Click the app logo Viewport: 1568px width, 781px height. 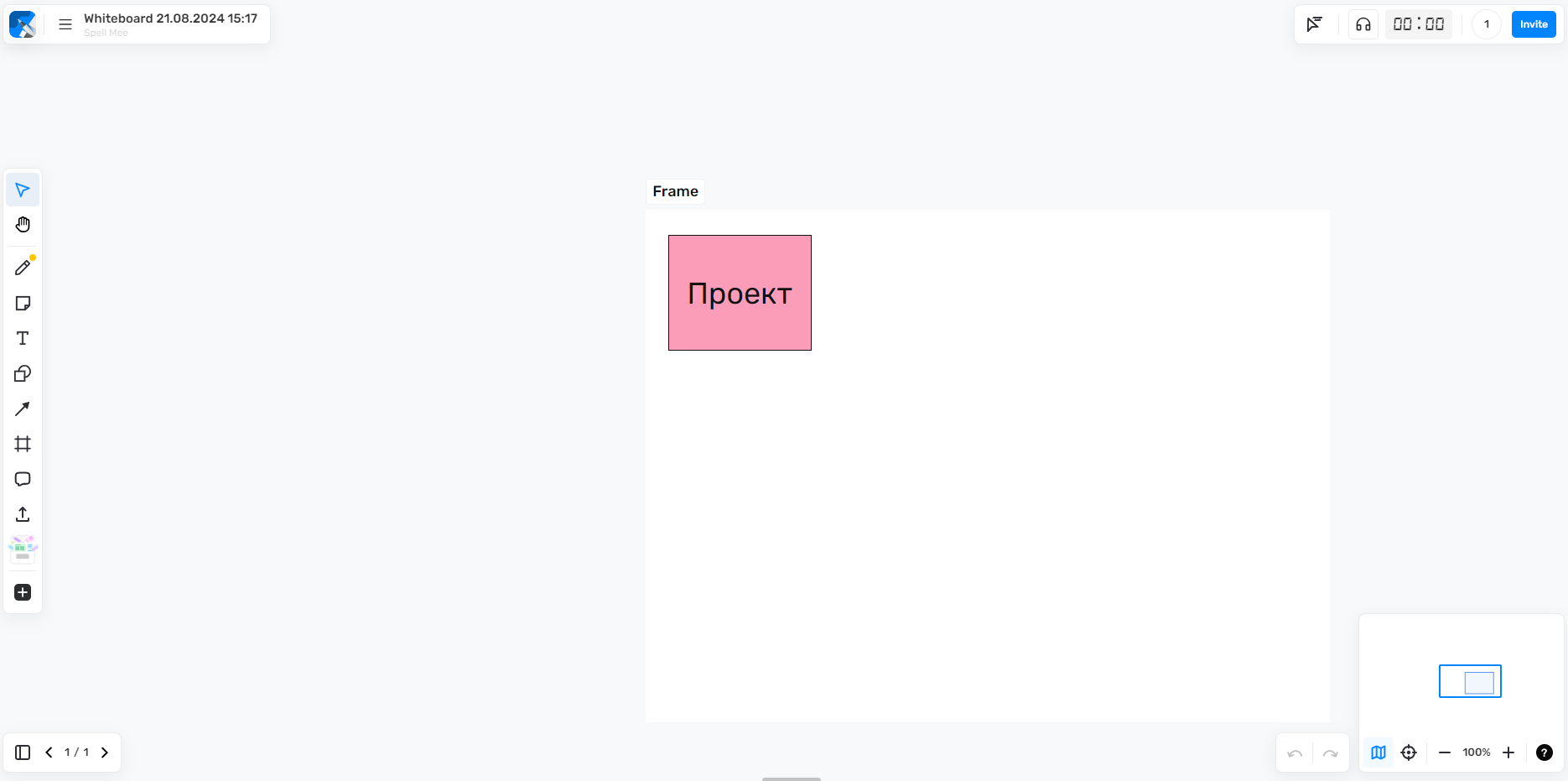[x=23, y=24]
